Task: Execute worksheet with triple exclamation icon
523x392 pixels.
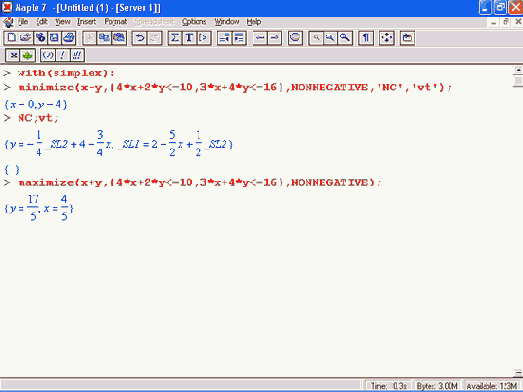Action: [x=77, y=55]
